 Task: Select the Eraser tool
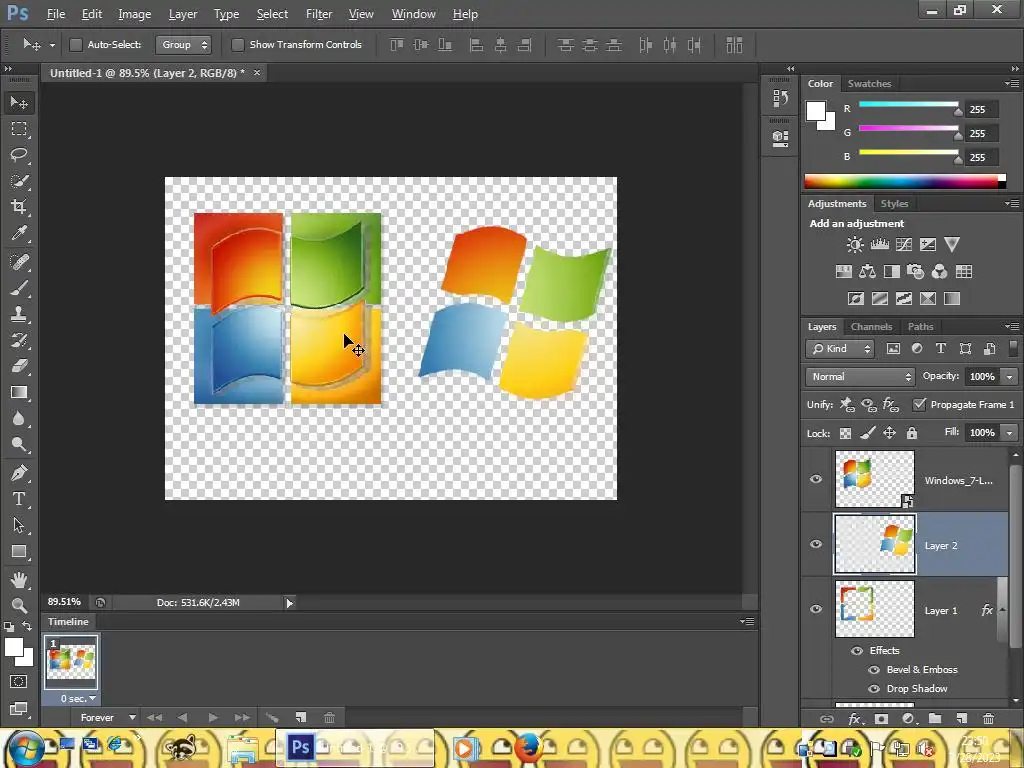pos(19,366)
